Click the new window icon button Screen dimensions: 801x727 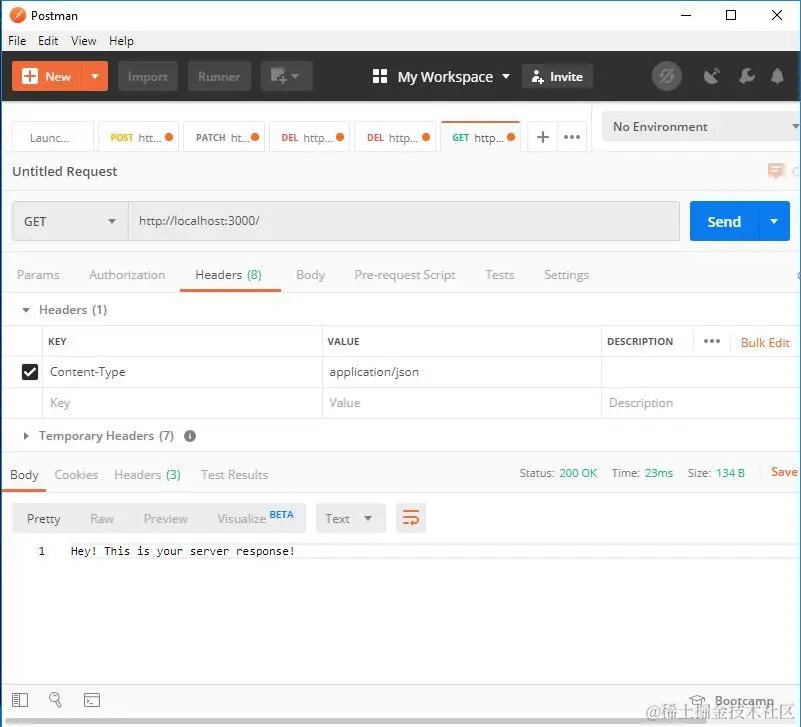286,76
